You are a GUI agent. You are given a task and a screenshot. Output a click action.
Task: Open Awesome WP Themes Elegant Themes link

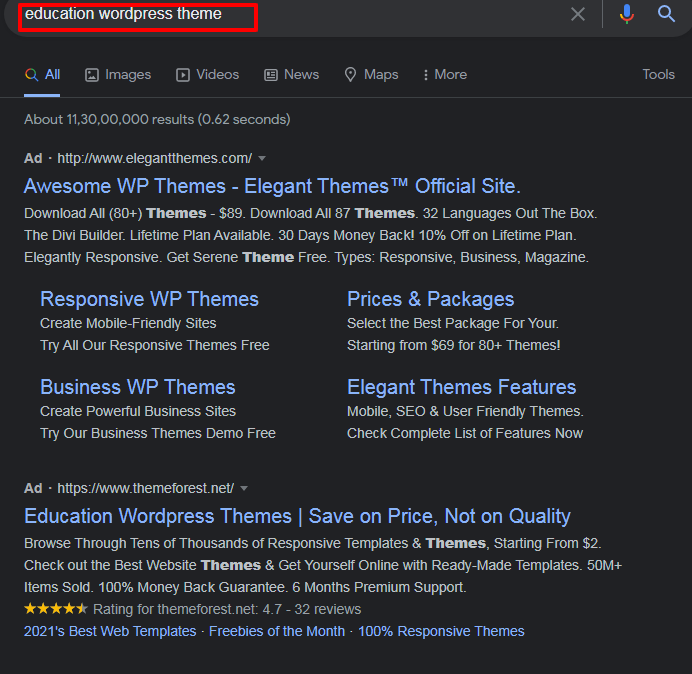pos(272,186)
